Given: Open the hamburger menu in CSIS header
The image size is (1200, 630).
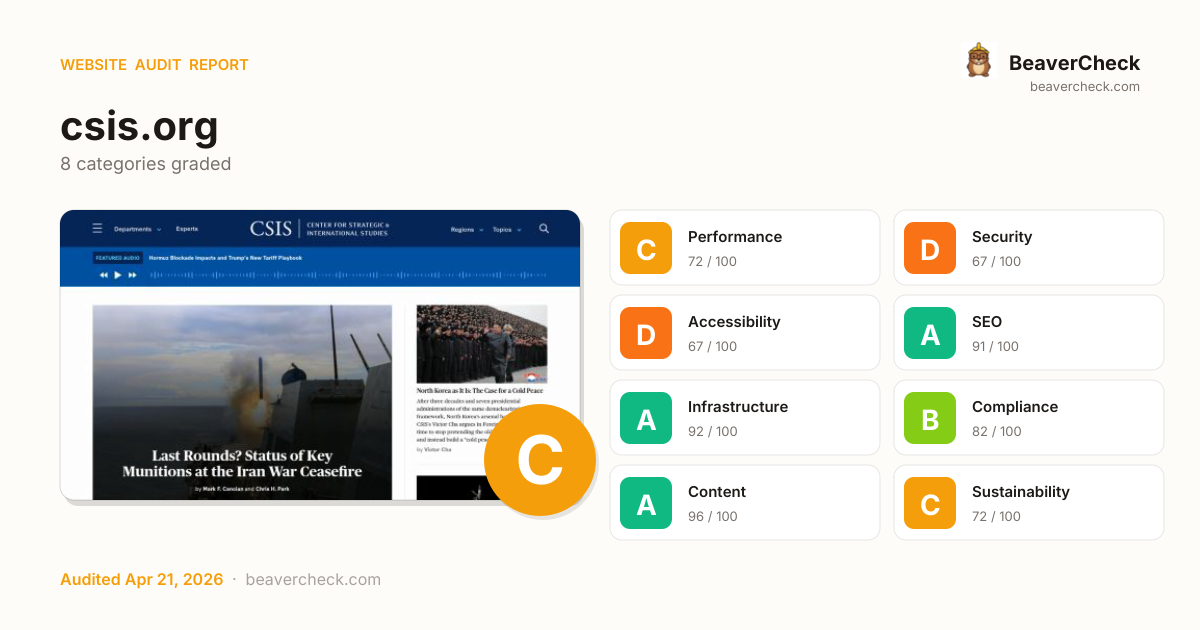Looking at the screenshot, I should pyautogui.click(x=97, y=229).
